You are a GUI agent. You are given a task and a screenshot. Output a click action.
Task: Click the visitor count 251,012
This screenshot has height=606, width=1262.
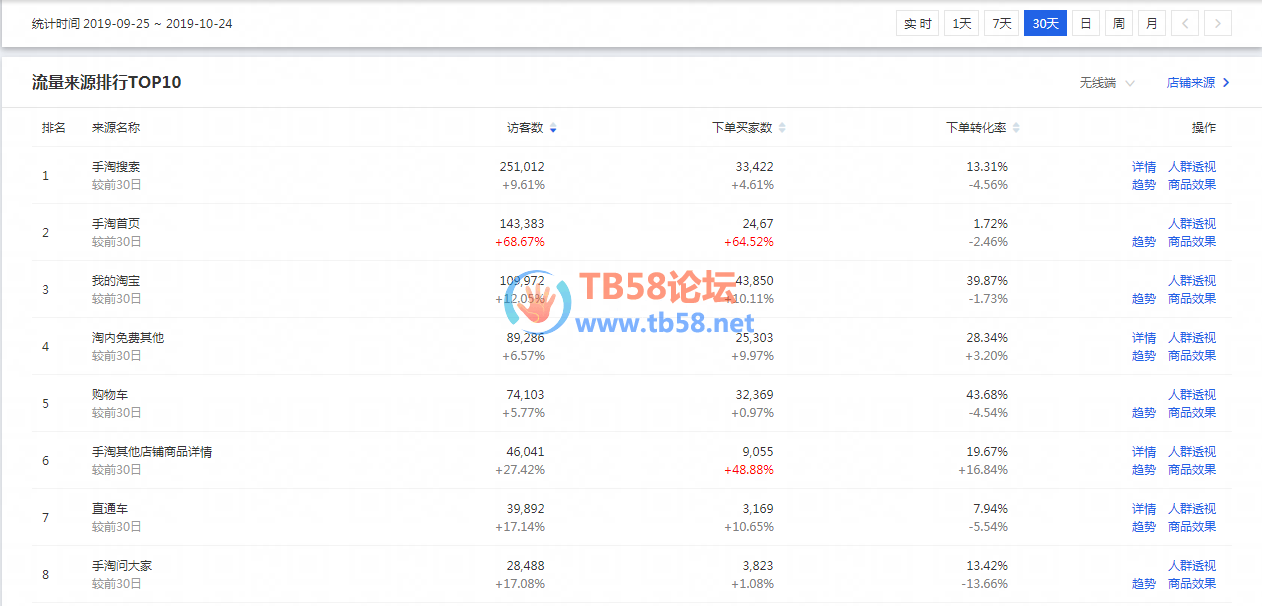[522, 167]
